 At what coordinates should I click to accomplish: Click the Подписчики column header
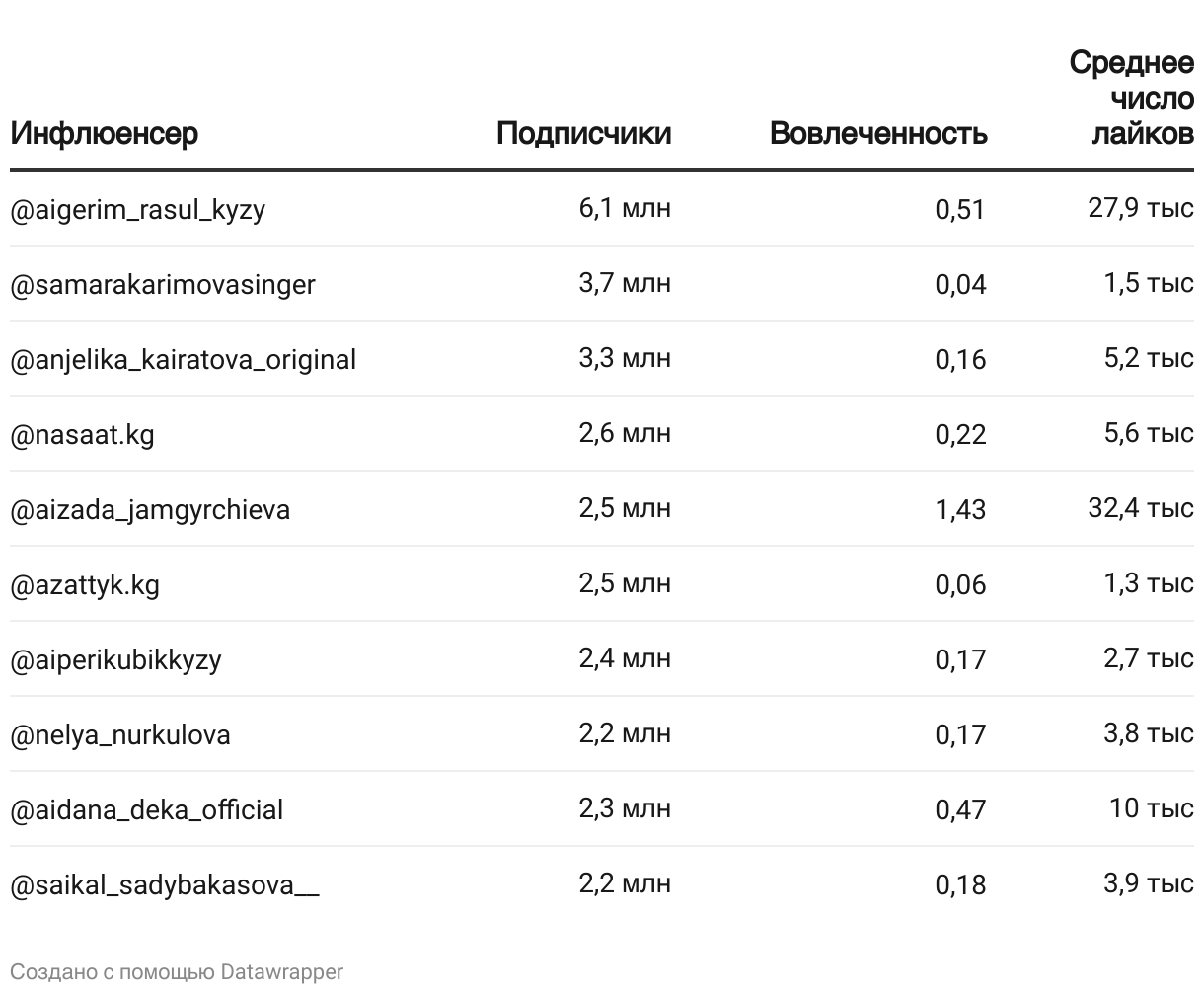(x=583, y=133)
